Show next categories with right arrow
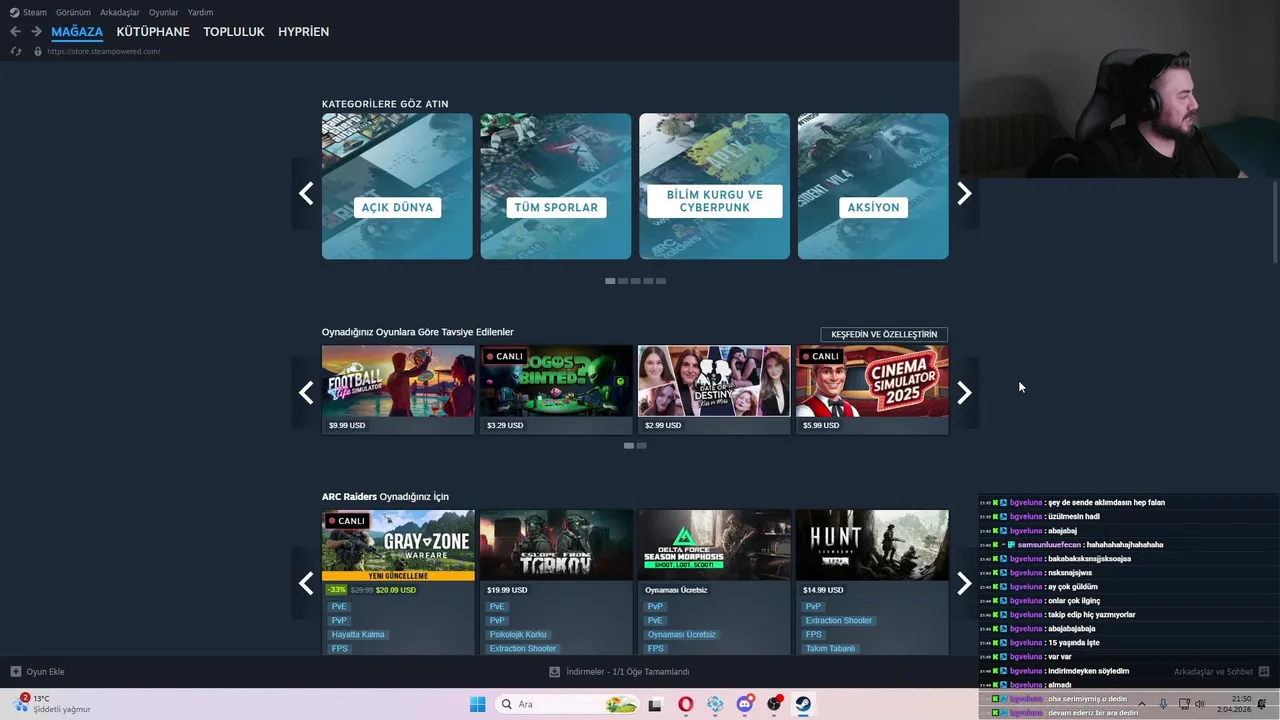Screen dimensions: 1280x720 964,193
